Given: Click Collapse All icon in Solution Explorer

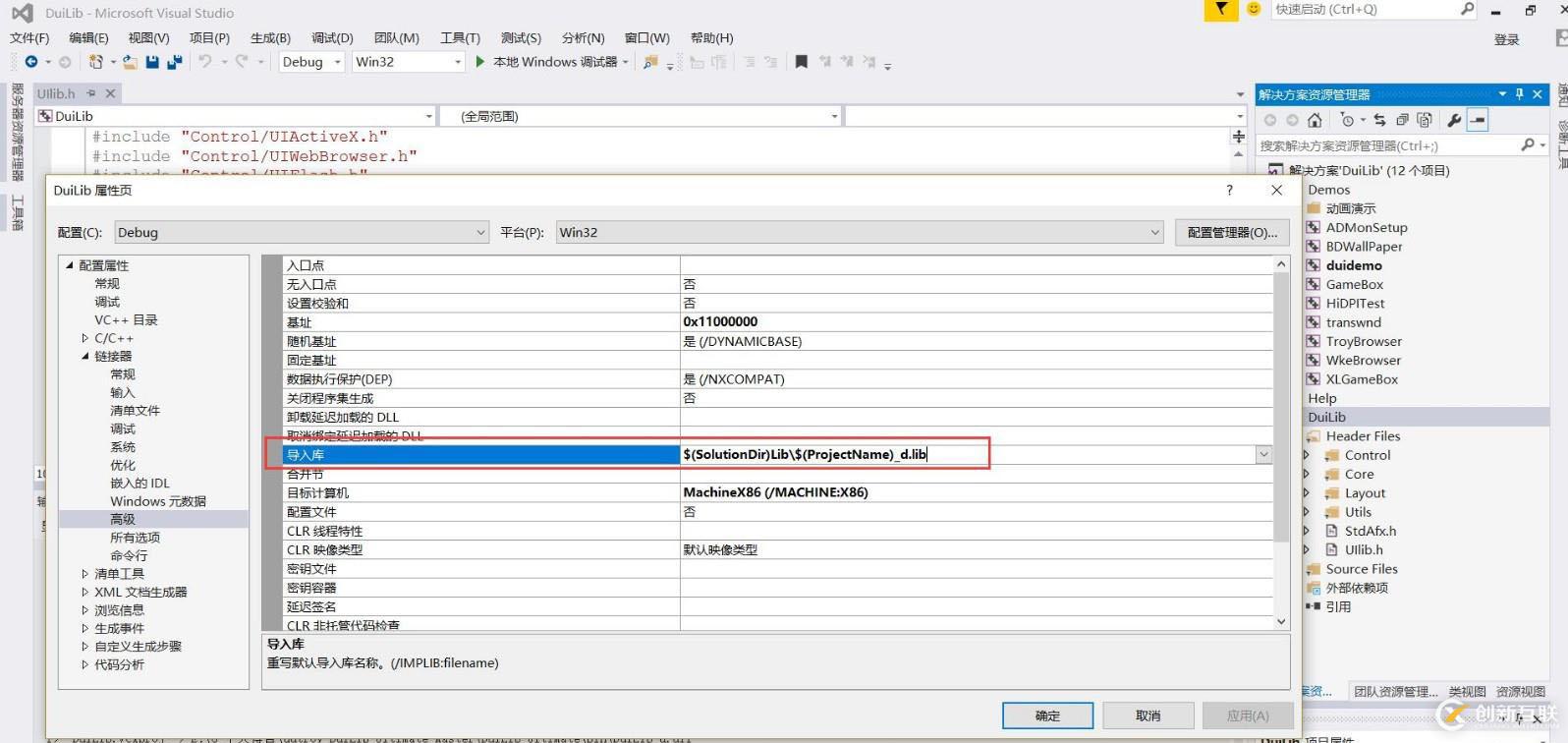Looking at the screenshot, I should click(x=1402, y=120).
